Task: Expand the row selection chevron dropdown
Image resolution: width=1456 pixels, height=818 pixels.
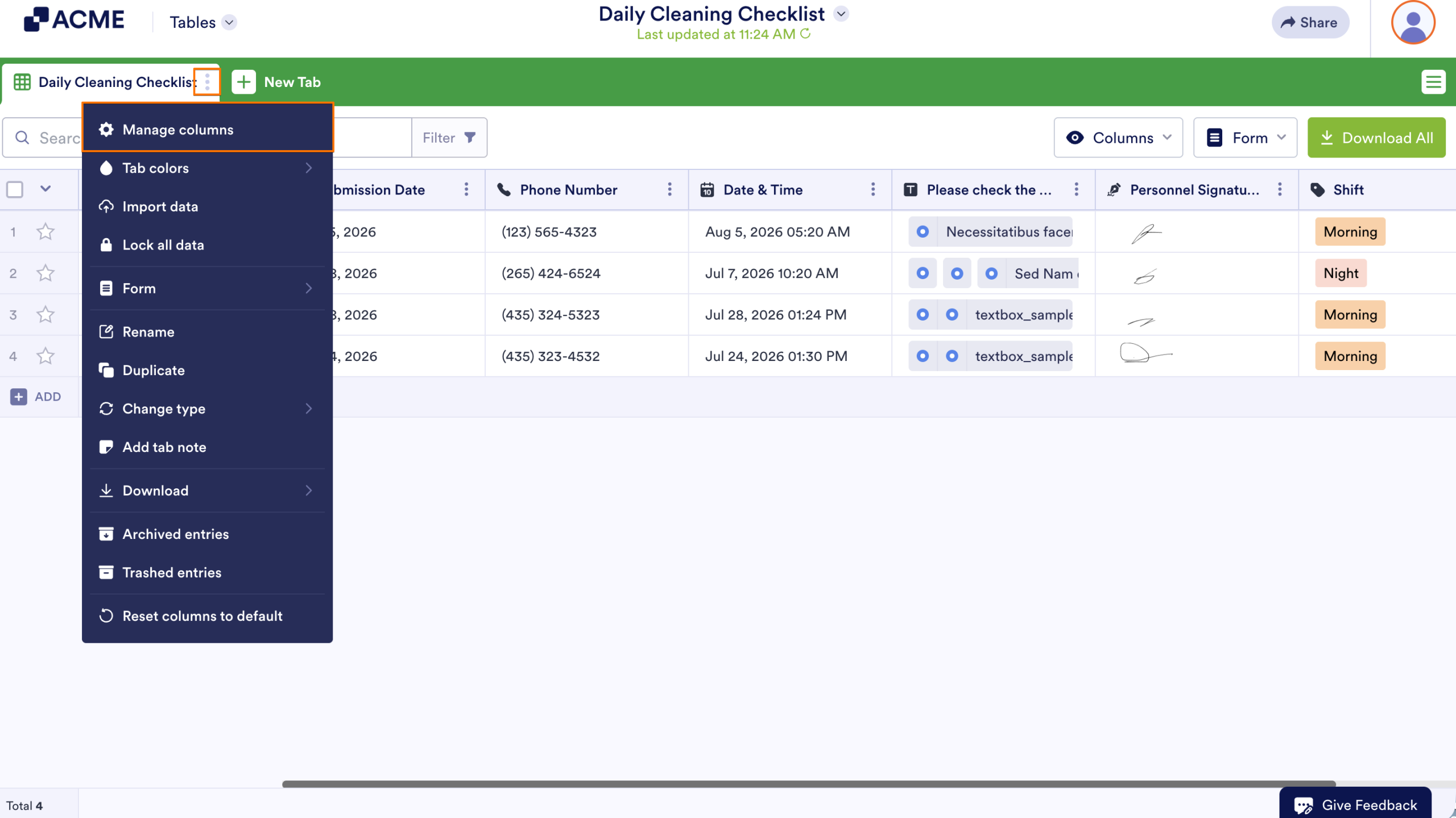Action: [x=45, y=189]
